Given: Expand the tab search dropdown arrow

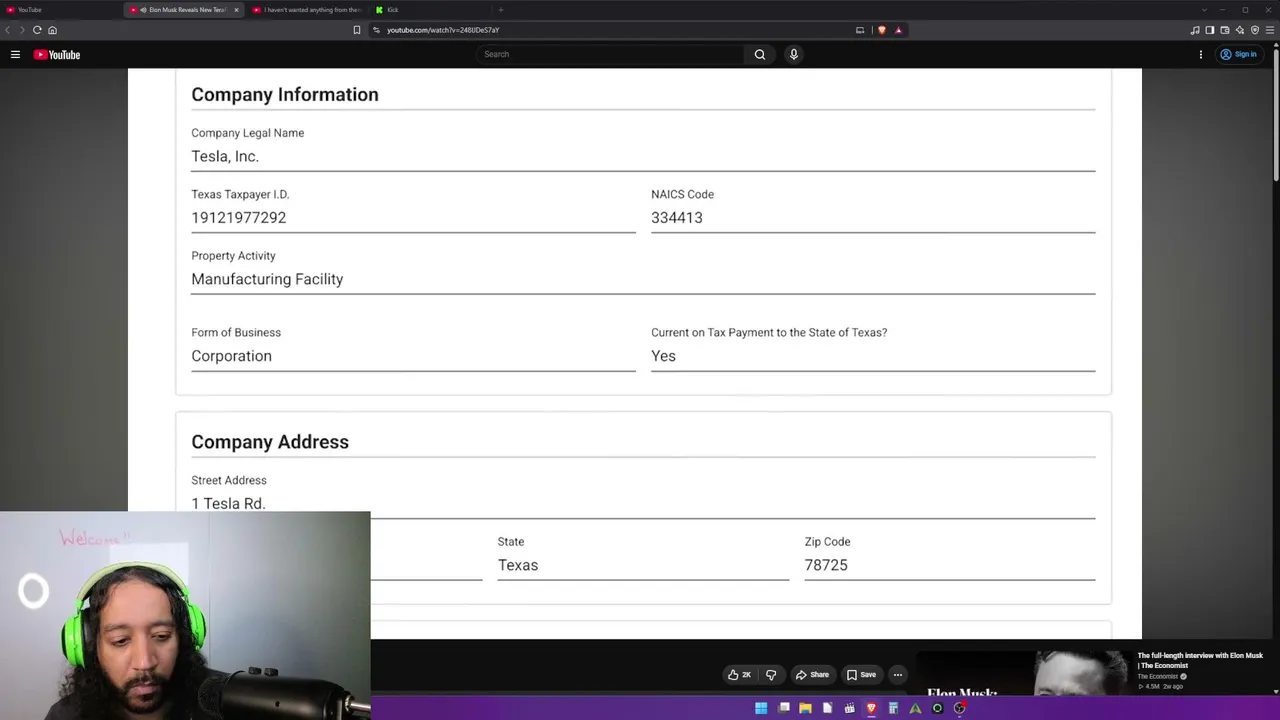Looking at the screenshot, I should (x=1203, y=10).
